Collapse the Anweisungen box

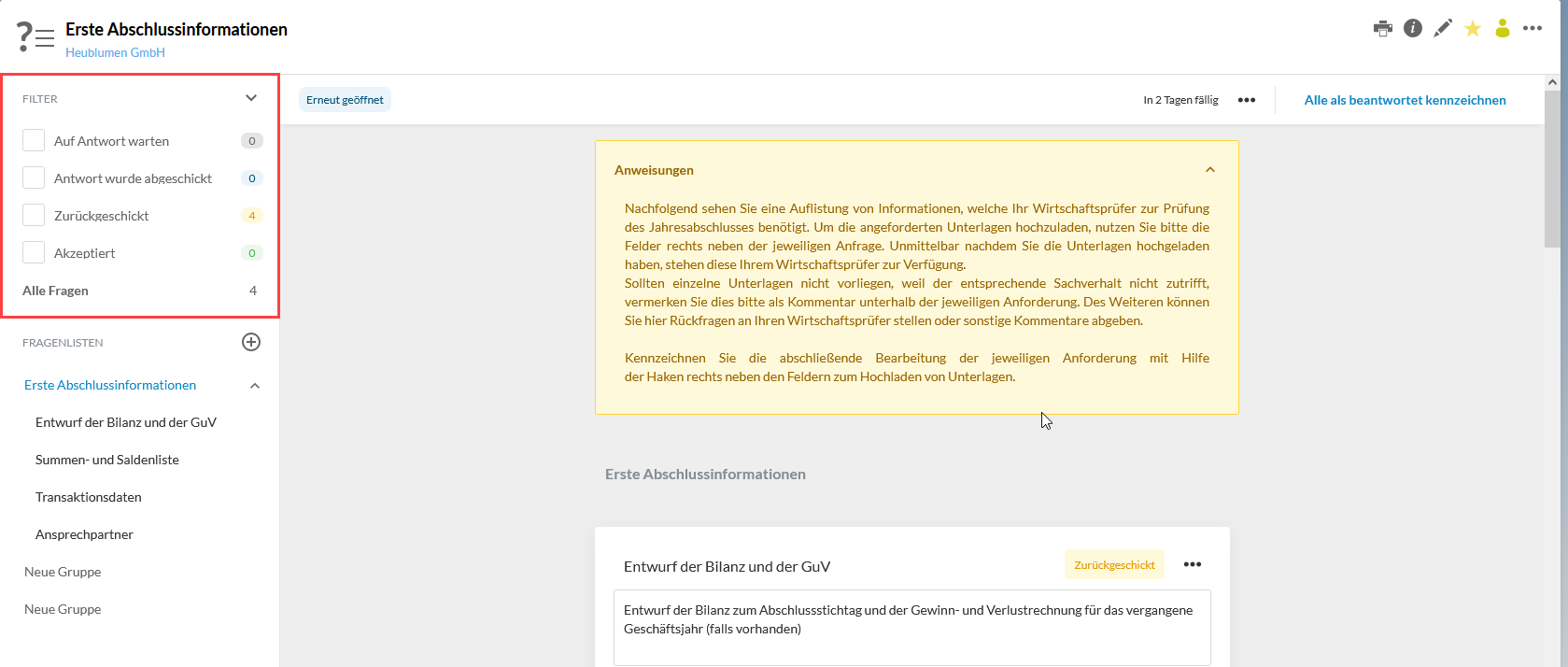pyautogui.click(x=1210, y=170)
